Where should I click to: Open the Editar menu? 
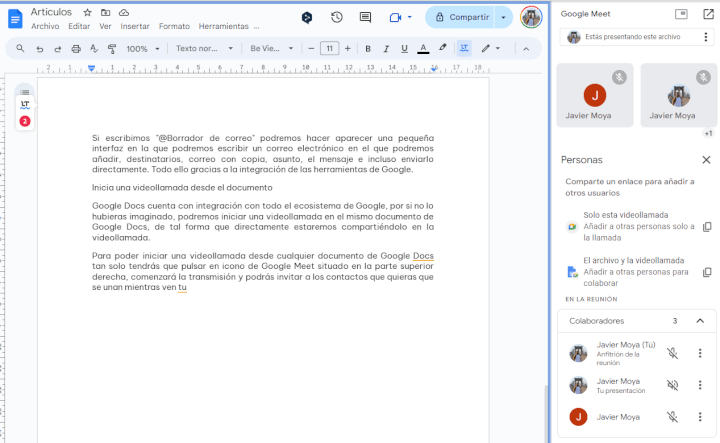pos(79,26)
